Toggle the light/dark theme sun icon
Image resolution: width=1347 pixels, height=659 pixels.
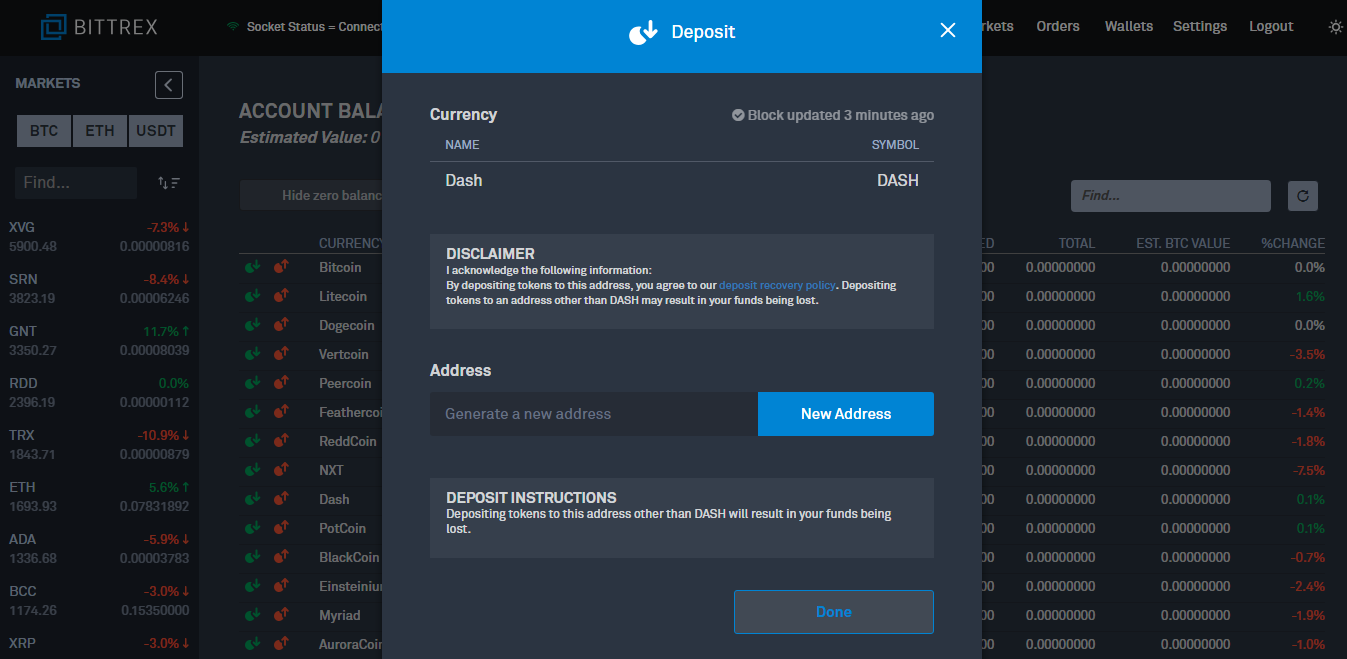point(1336,27)
